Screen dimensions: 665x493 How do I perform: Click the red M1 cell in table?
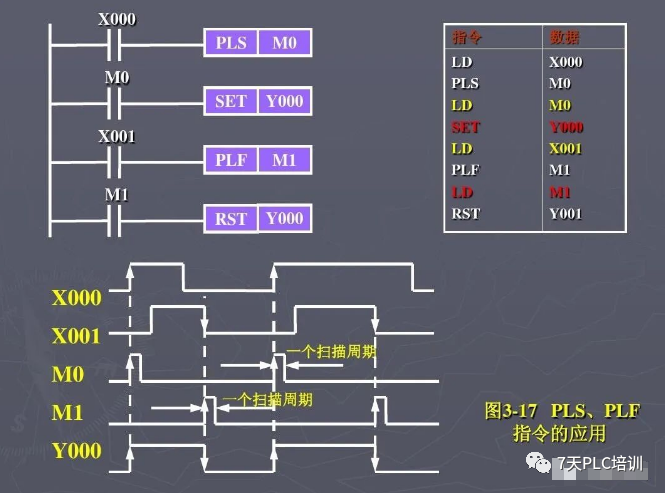click(x=560, y=193)
